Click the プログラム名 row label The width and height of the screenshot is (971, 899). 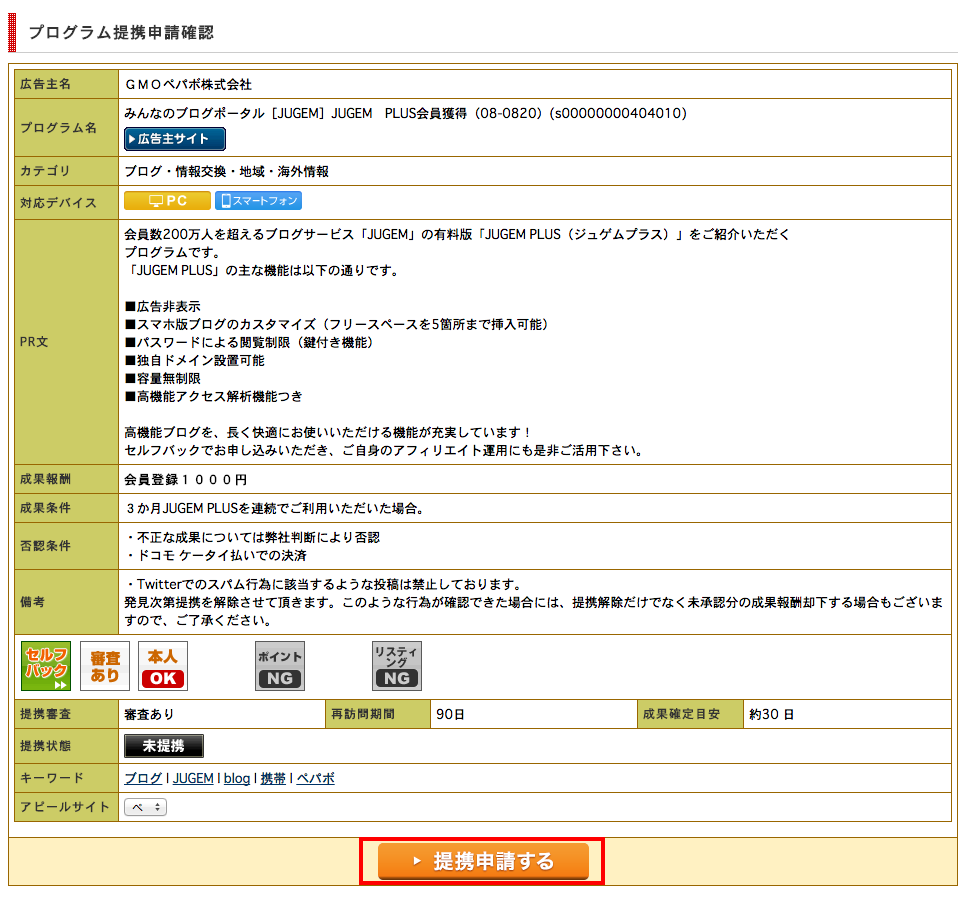[x=58, y=128]
